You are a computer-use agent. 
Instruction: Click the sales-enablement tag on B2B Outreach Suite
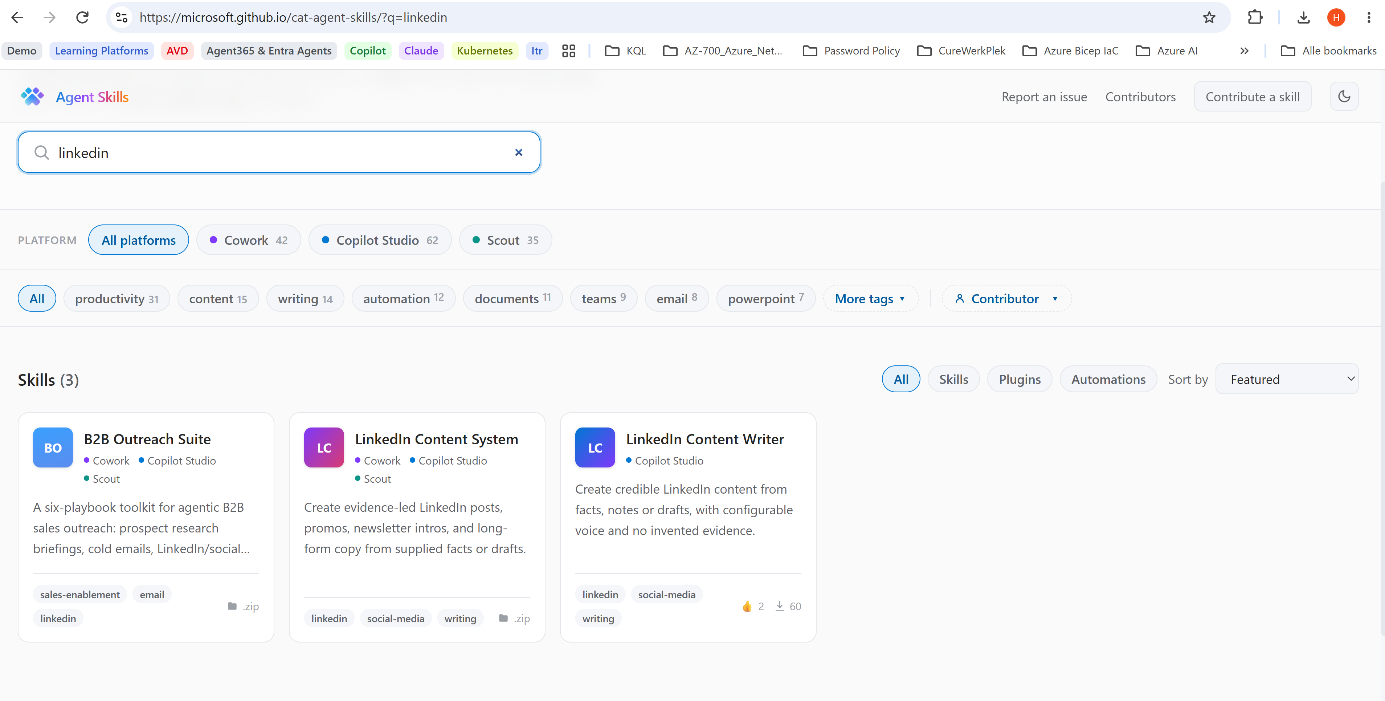pyautogui.click(x=80, y=594)
